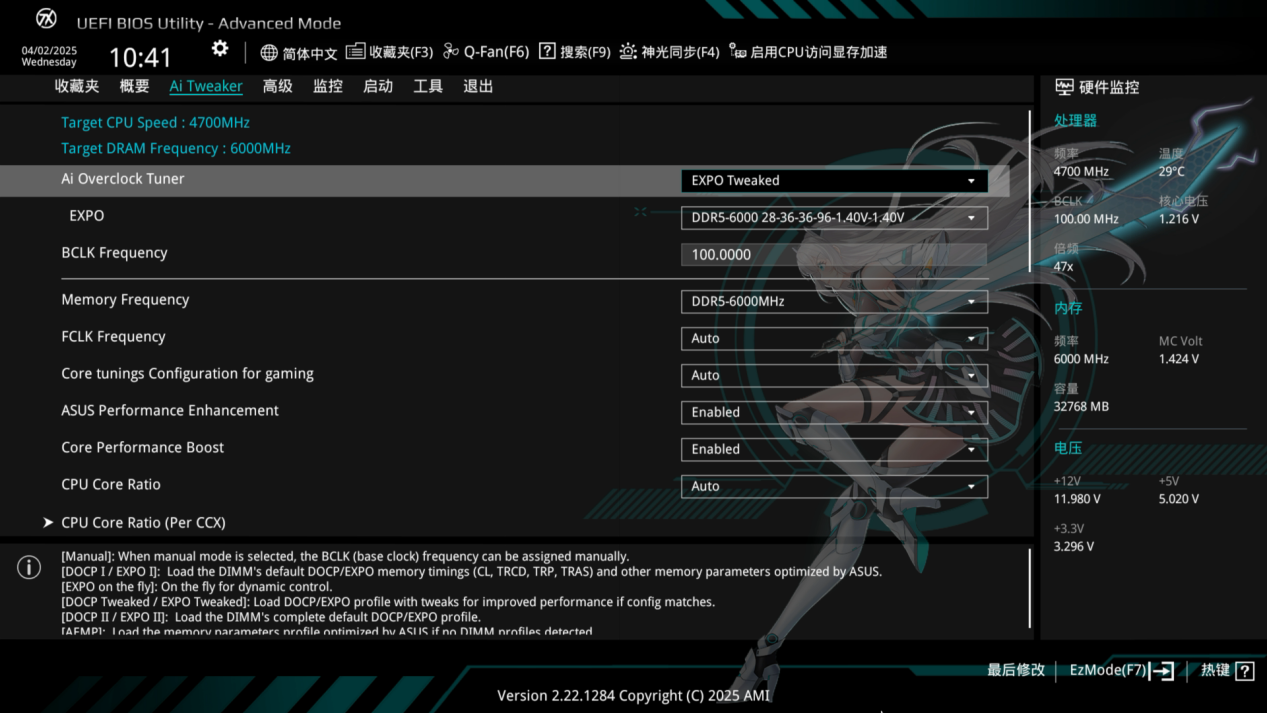
Task: Click the favorites folder icon in top bar
Action: pos(355,51)
